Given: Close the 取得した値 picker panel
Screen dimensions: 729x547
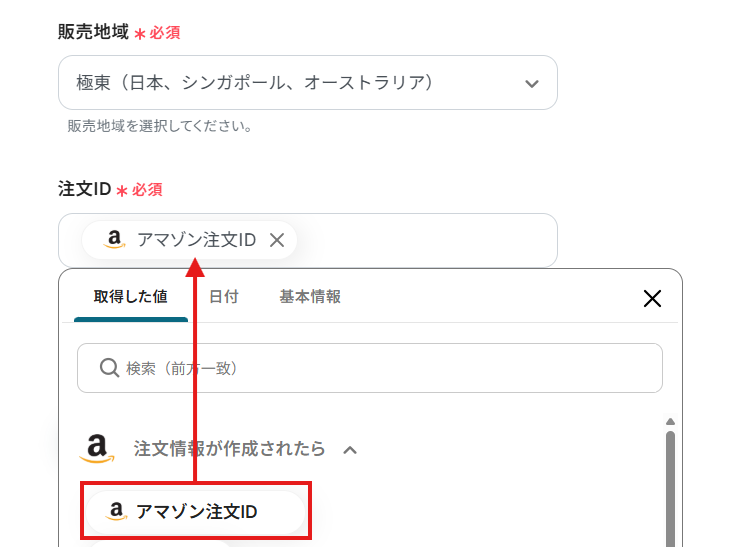Looking at the screenshot, I should click(x=652, y=298).
